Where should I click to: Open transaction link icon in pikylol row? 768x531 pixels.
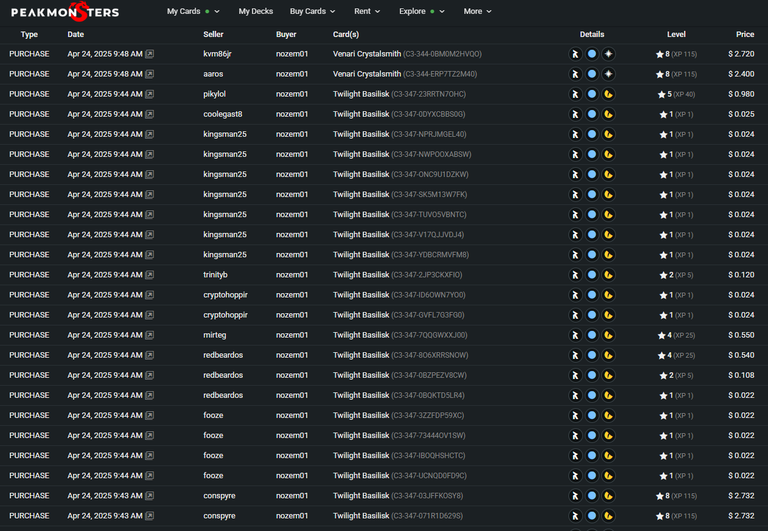point(150,94)
